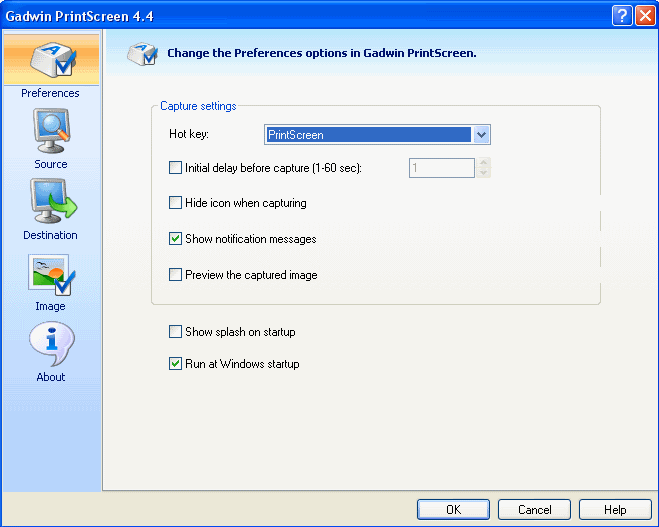Image resolution: width=659 pixels, height=527 pixels.
Task: Close the Gadwin PrintScreen dialog
Action: click(x=645, y=16)
